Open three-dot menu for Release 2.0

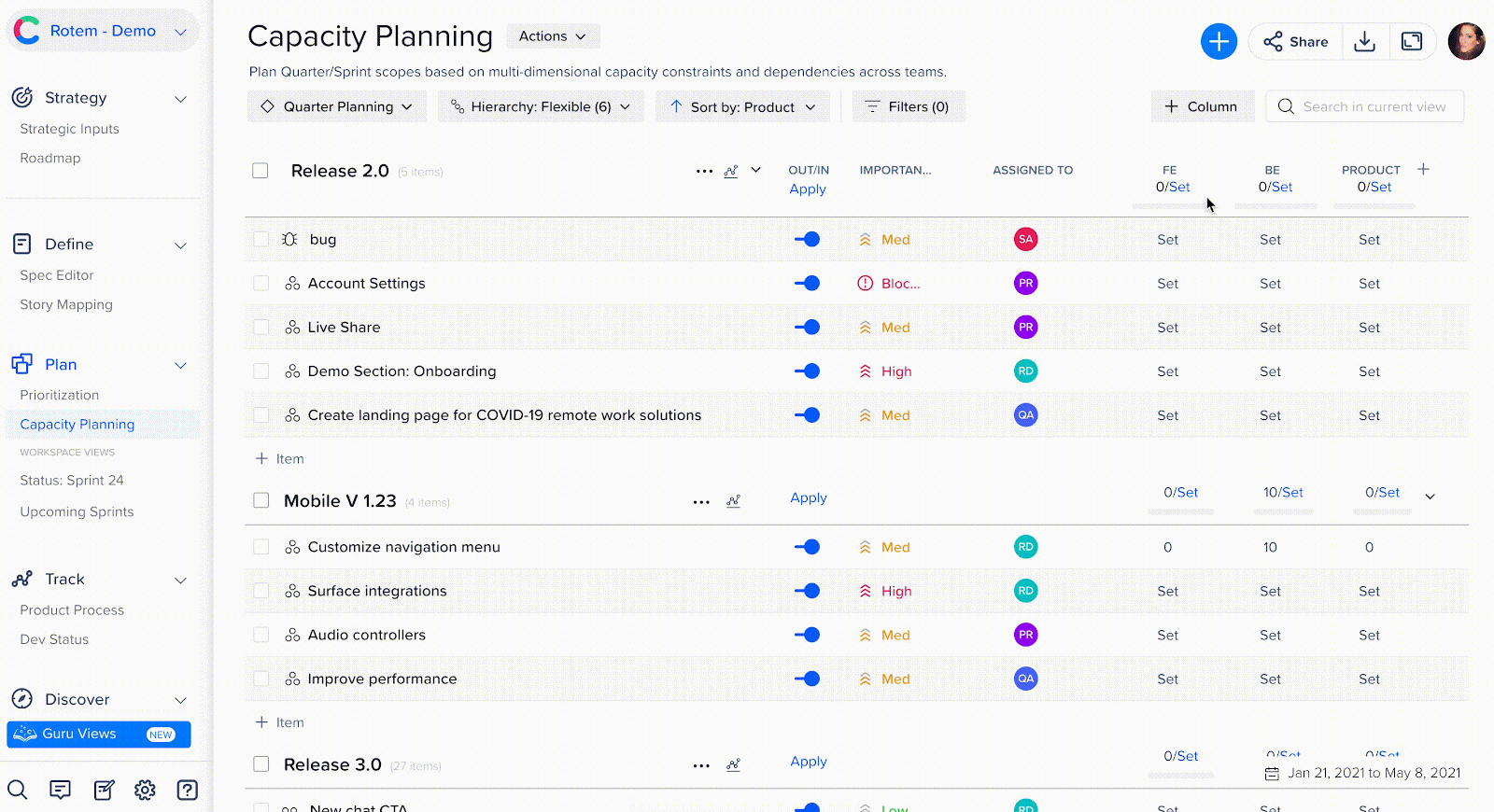[x=704, y=171]
